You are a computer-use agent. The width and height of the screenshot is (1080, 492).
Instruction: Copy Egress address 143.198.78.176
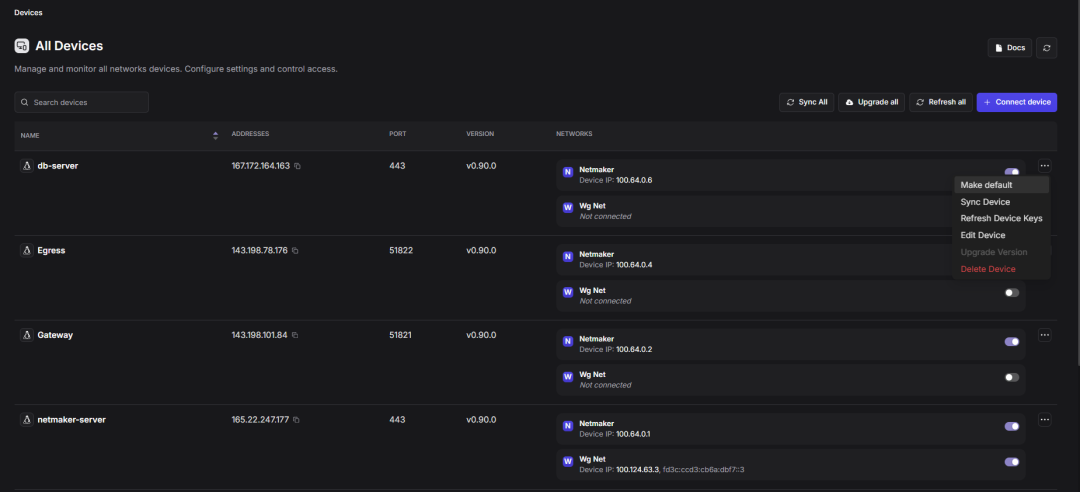pyautogui.click(x=295, y=250)
